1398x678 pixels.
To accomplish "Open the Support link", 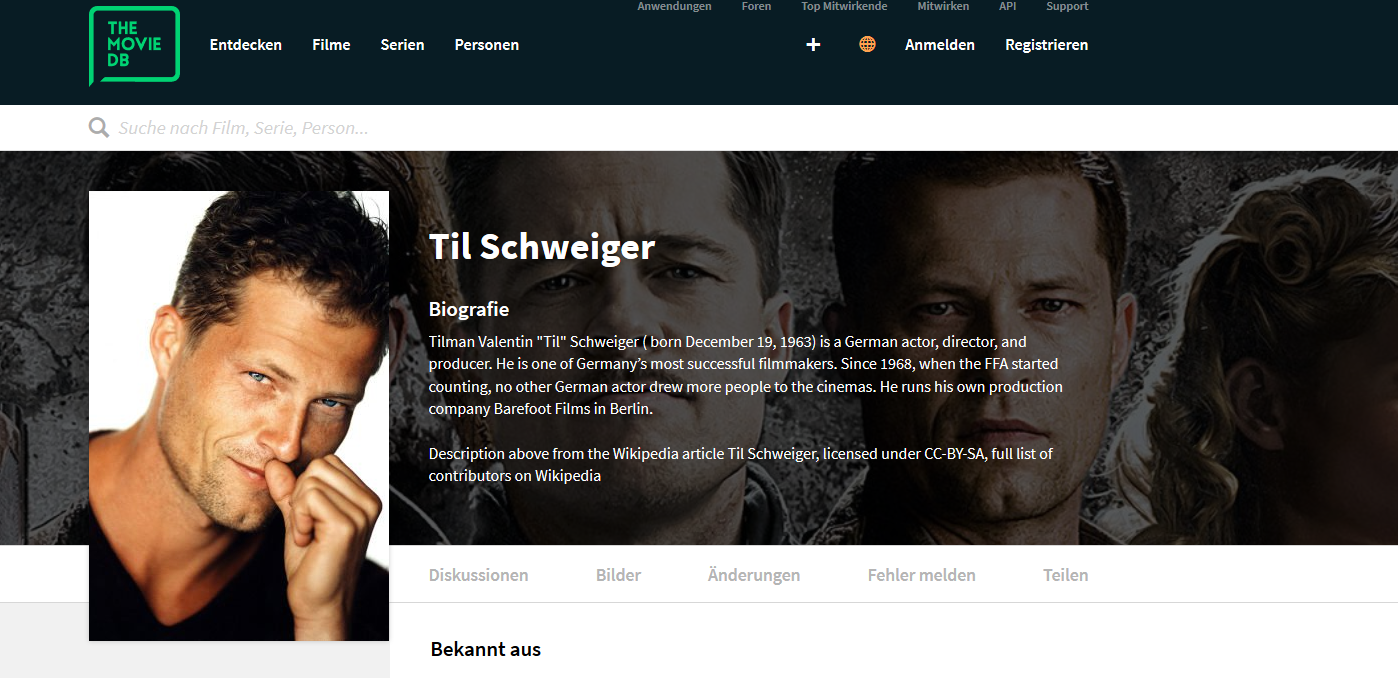I will [1067, 6].
